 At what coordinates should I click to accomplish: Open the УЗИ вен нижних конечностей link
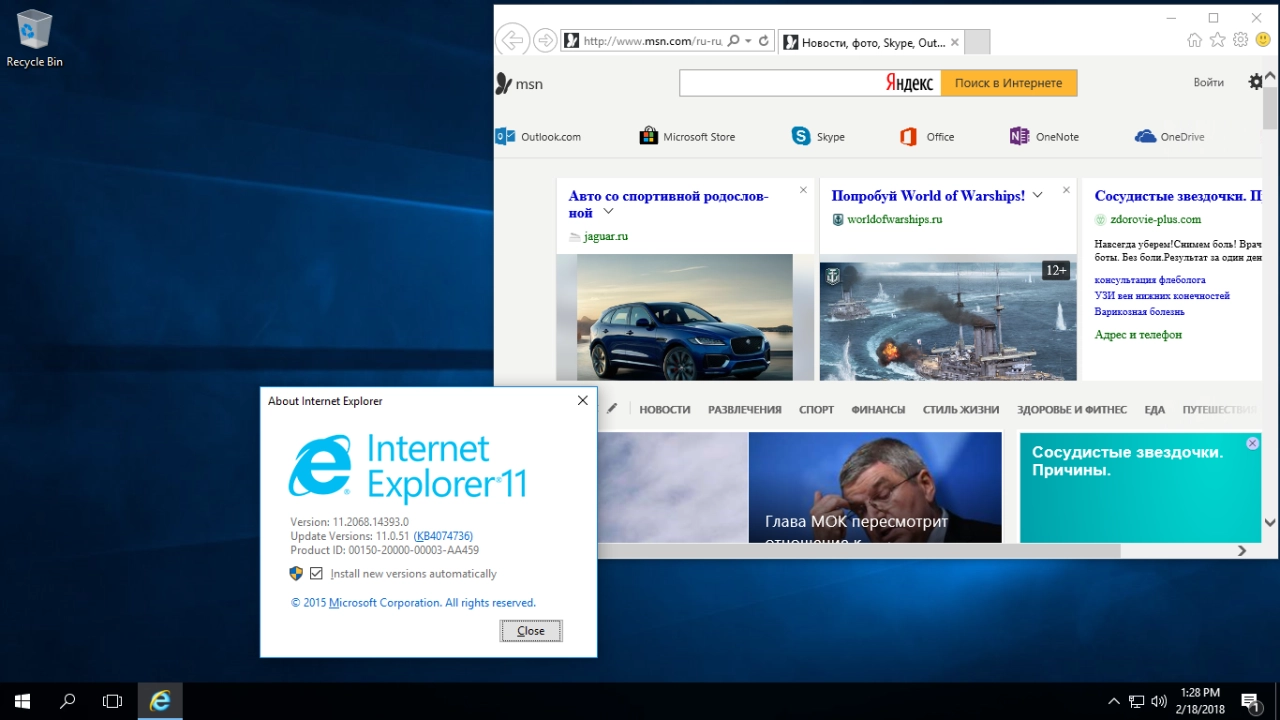tap(1162, 296)
